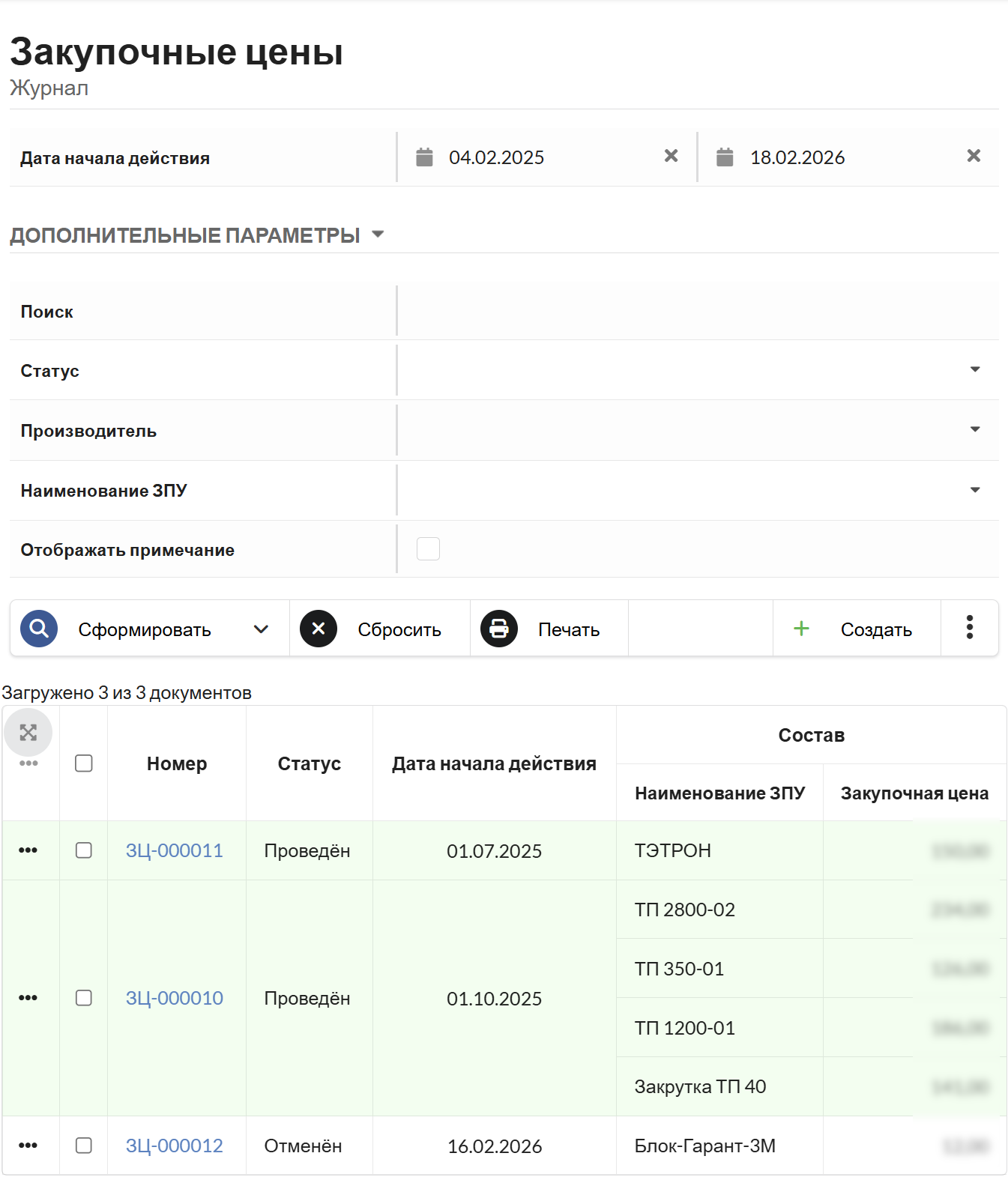Select the ЗЦ-000012 row checkbox
1008x1180 pixels.
84,1146
